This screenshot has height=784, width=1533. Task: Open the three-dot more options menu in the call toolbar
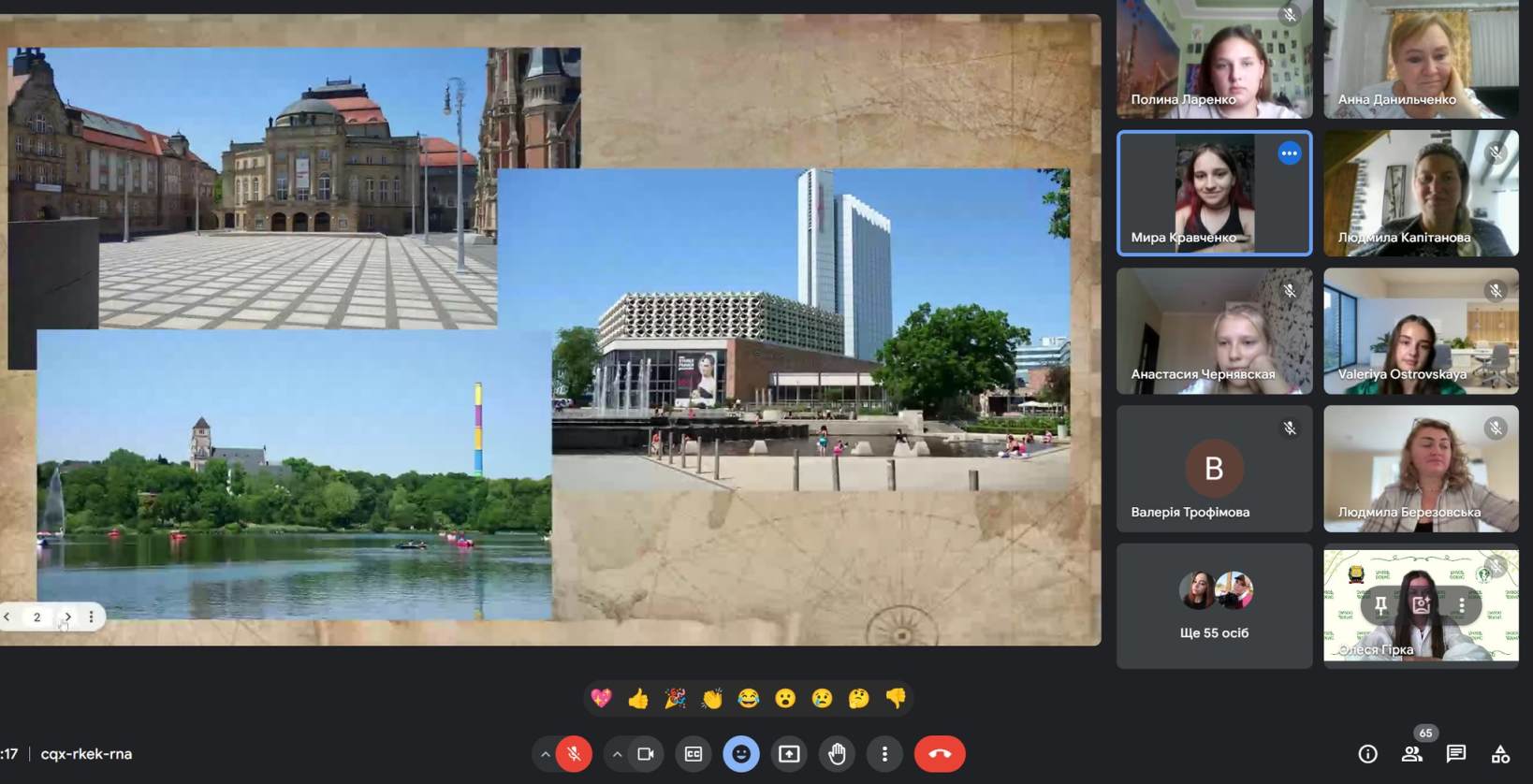(x=884, y=754)
